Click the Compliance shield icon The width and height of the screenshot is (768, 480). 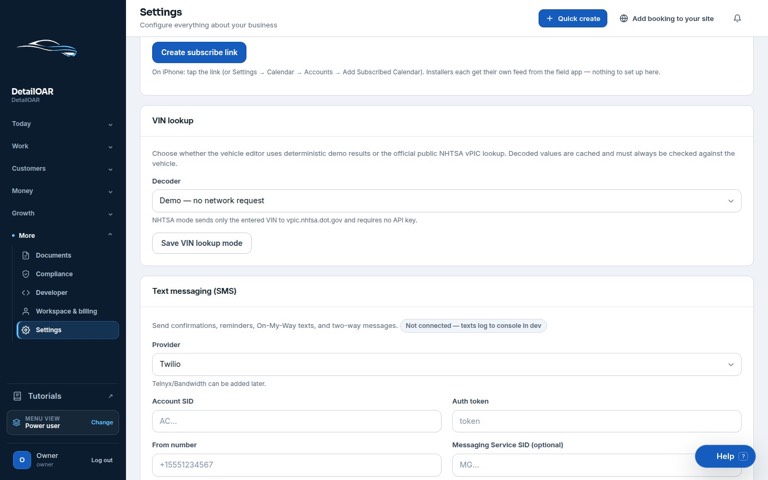(25, 274)
